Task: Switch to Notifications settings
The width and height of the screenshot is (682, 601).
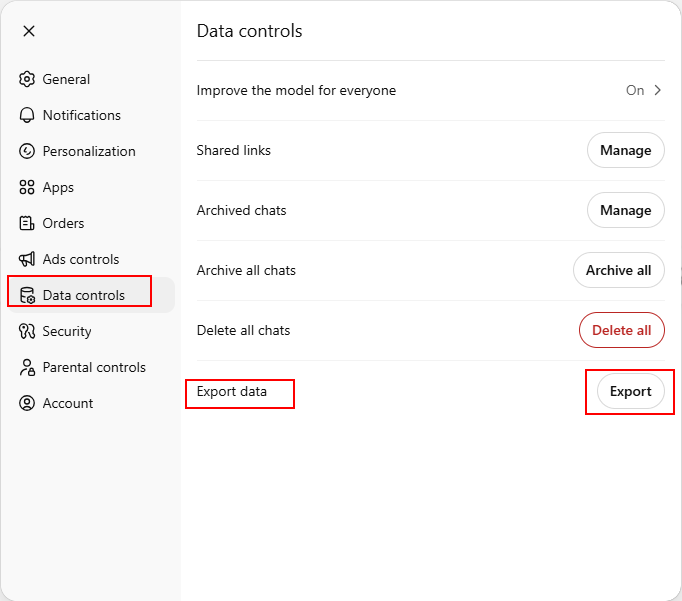Action: pos(90,115)
